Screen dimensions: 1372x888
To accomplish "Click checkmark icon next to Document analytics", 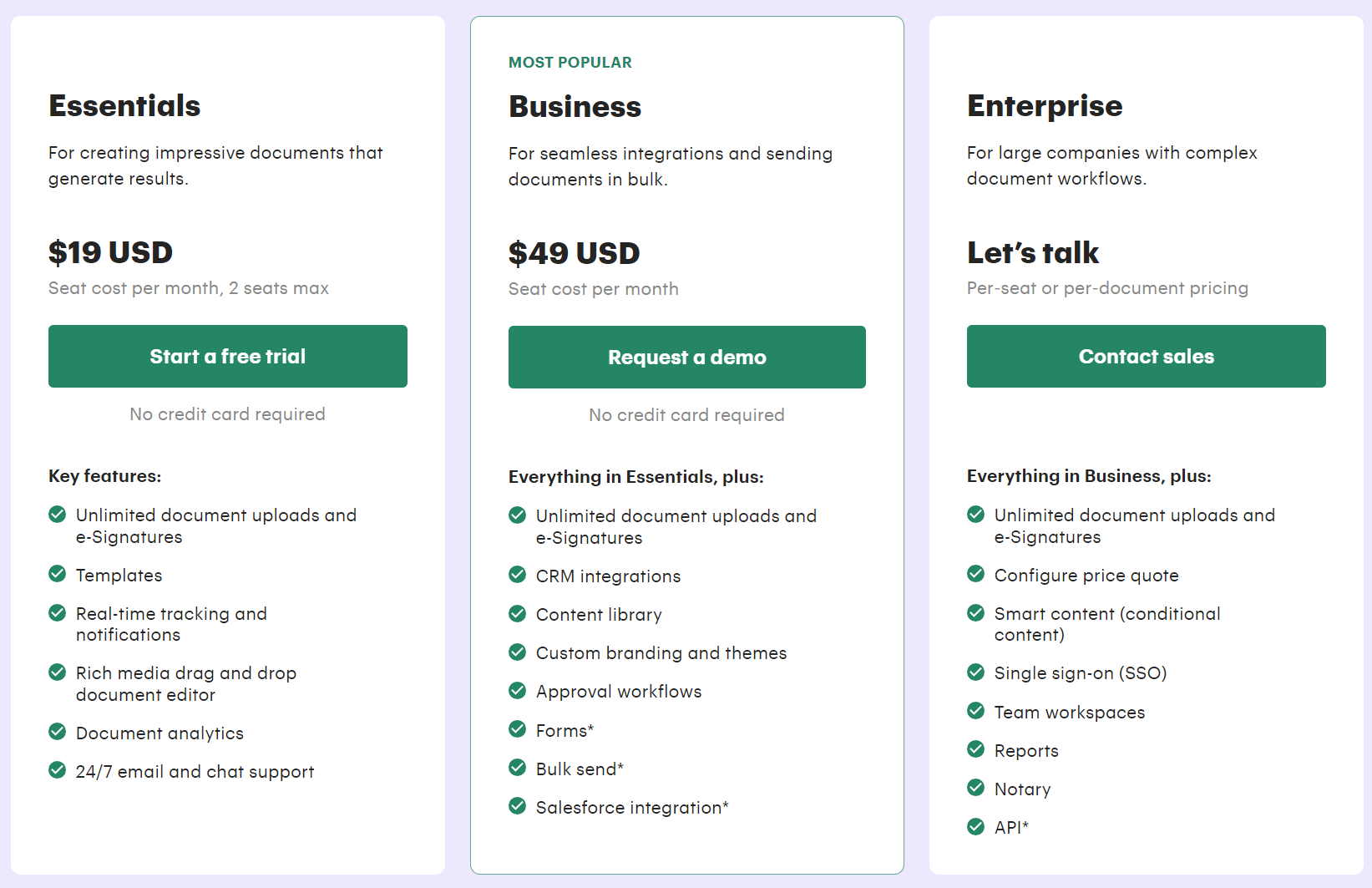I will [x=58, y=732].
